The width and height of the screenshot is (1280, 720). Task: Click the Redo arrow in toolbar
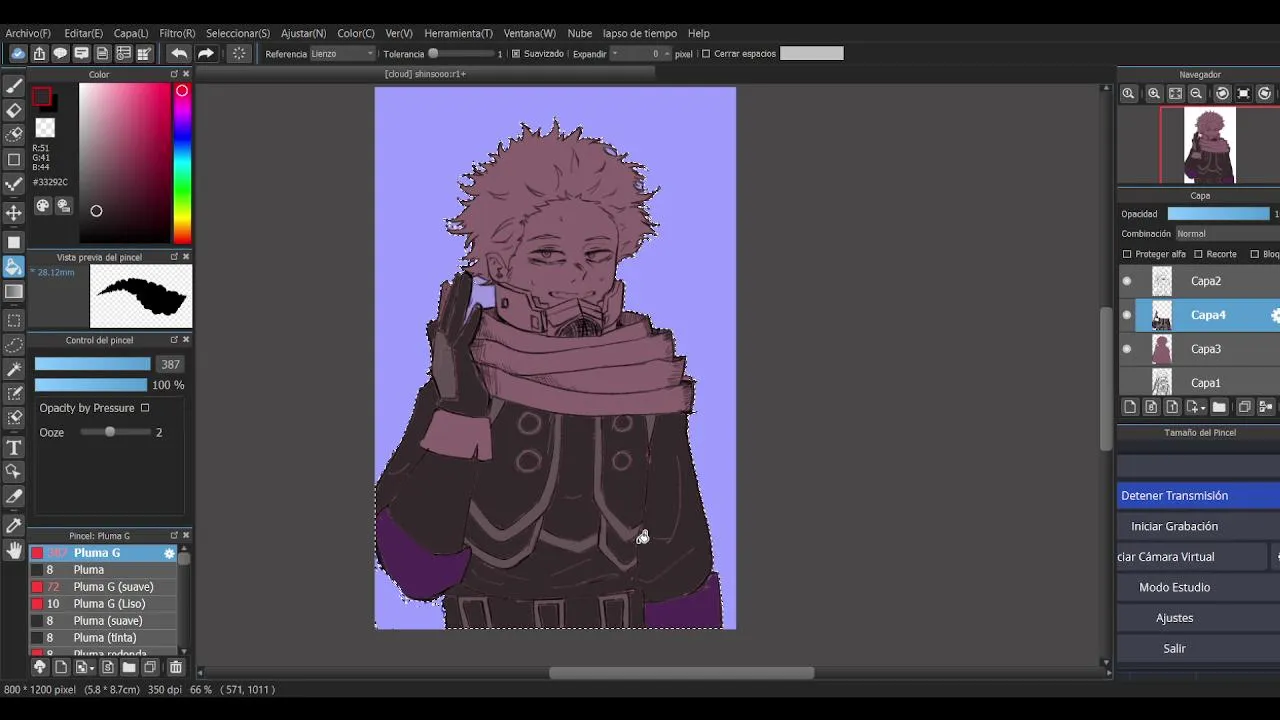(x=206, y=53)
